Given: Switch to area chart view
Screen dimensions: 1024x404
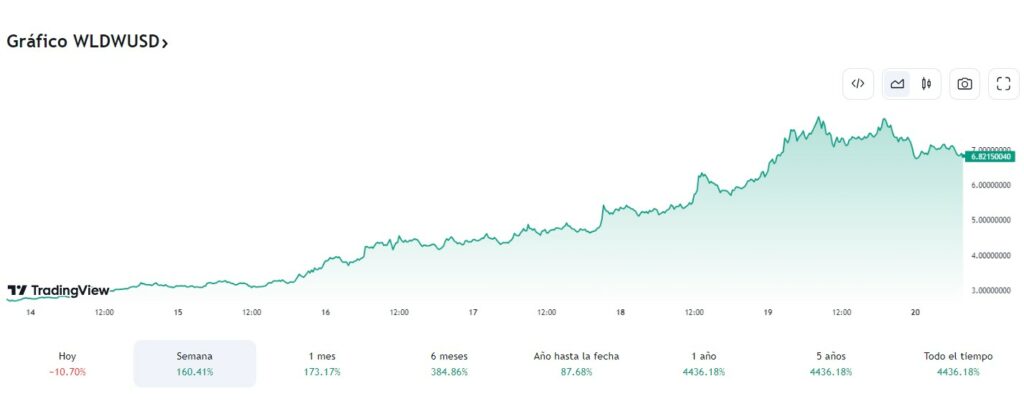Looking at the screenshot, I should (898, 84).
